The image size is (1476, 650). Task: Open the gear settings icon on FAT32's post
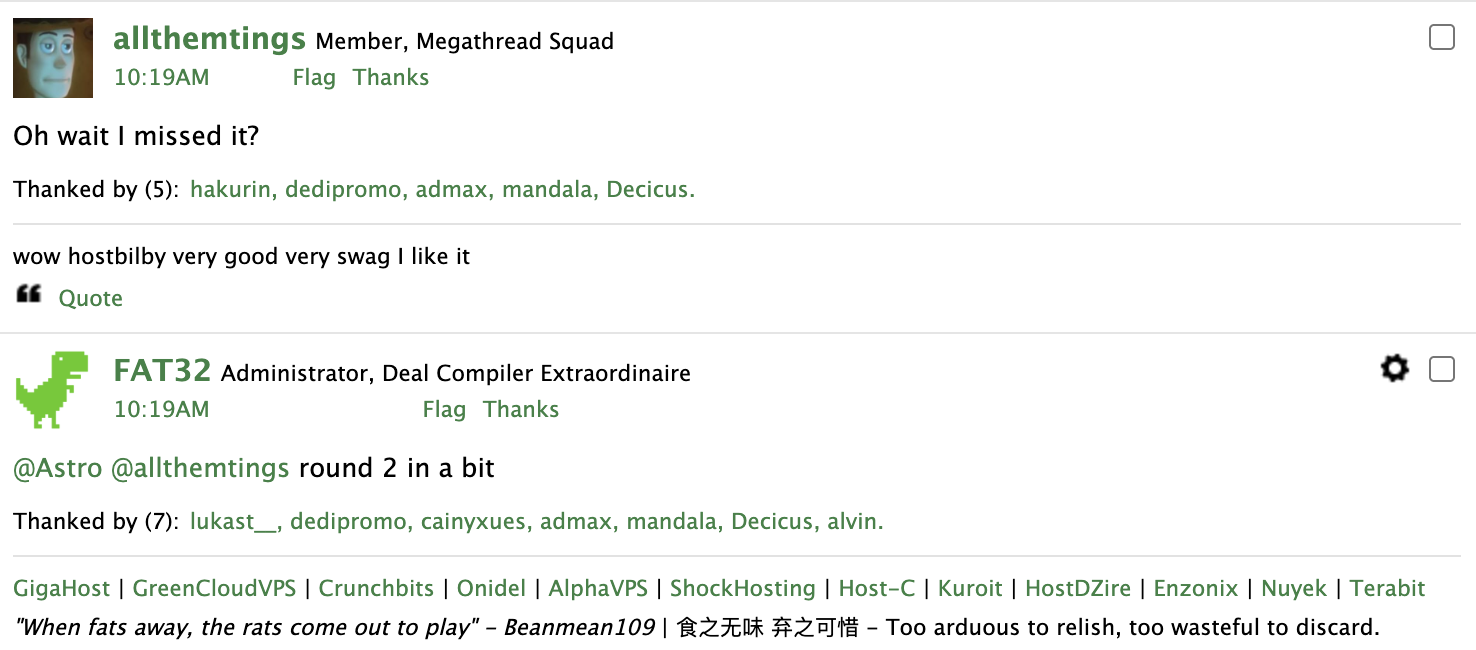(x=1394, y=369)
